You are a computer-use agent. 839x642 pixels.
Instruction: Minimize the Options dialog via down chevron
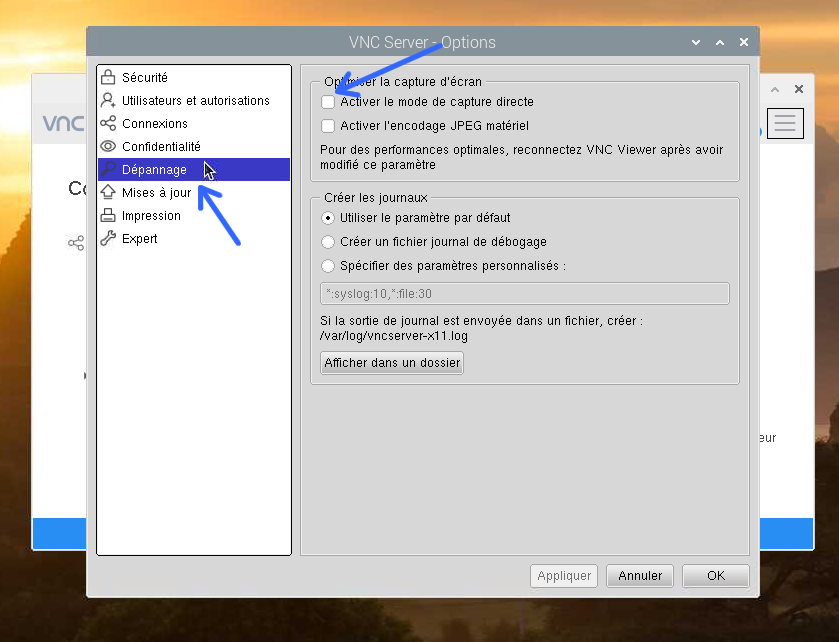696,42
